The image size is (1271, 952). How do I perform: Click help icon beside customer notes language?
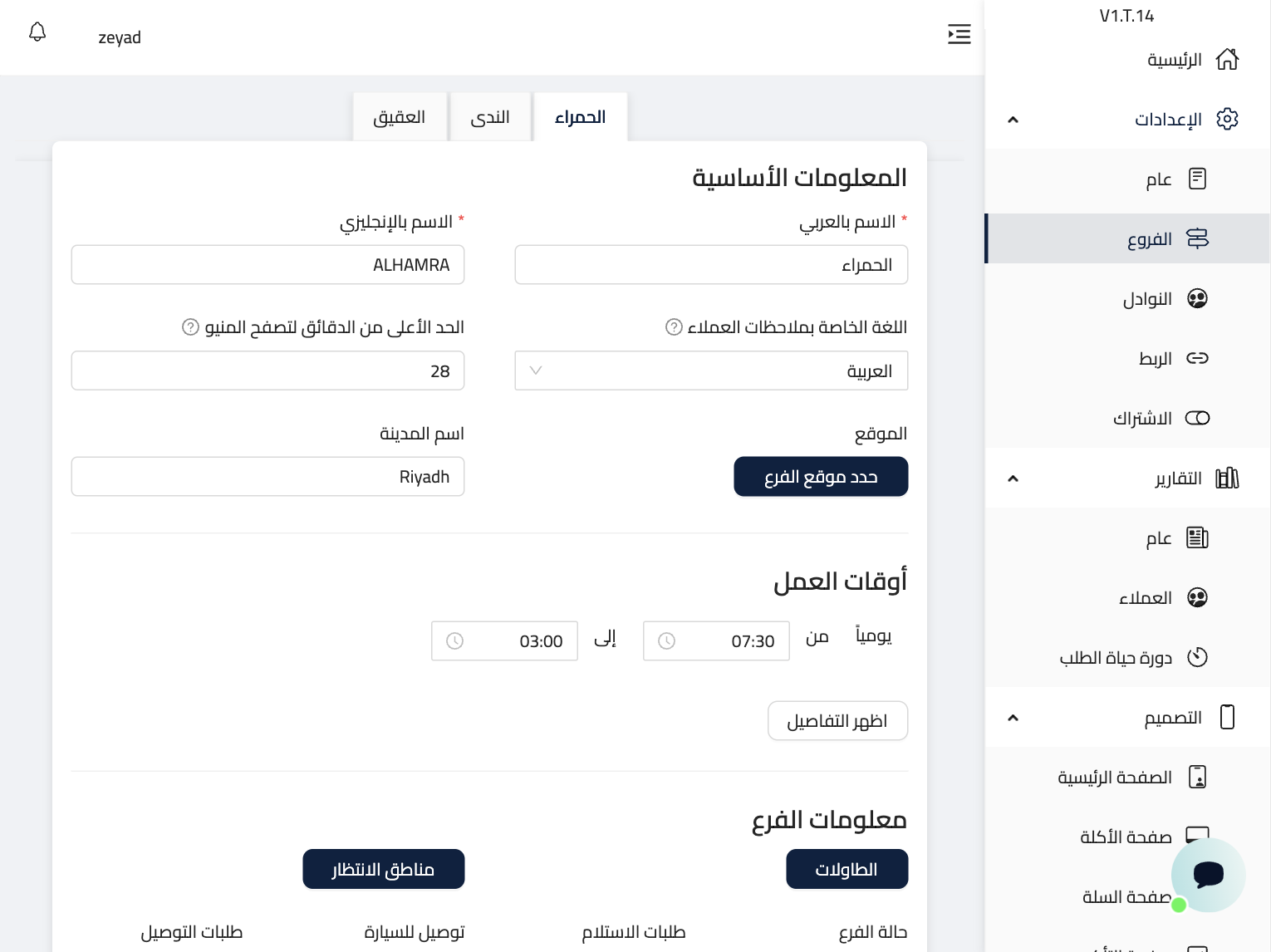[x=674, y=327]
